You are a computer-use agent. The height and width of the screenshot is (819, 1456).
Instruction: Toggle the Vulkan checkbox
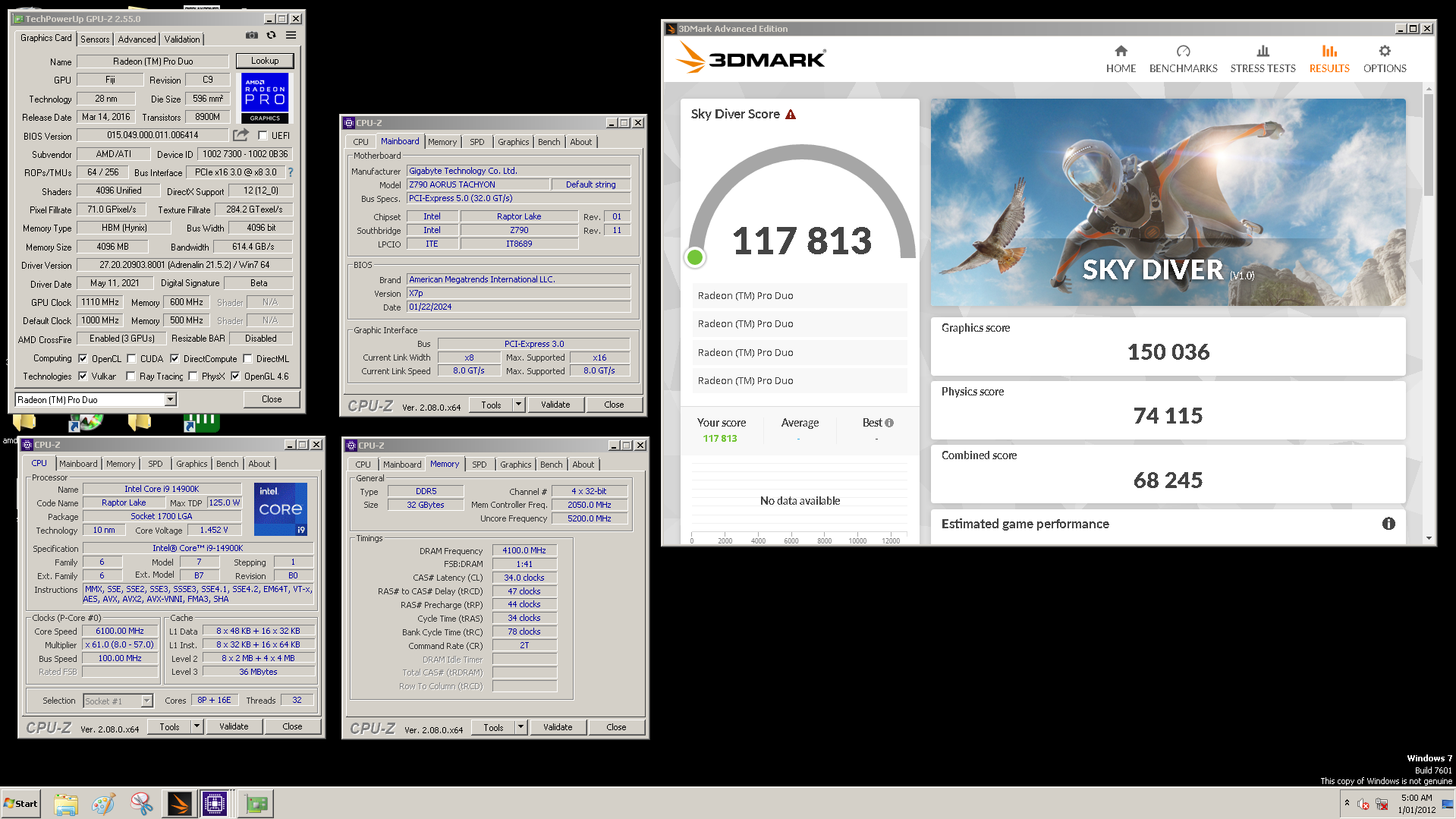(83, 376)
